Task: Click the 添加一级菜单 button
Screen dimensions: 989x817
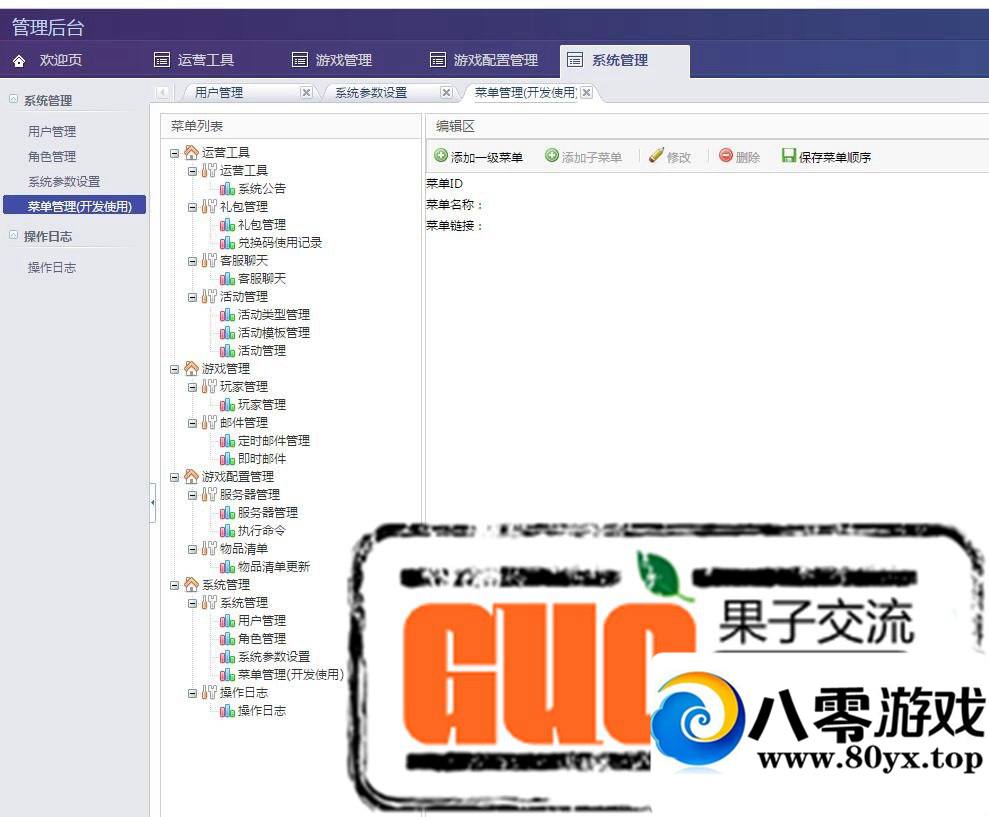Action: pos(479,156)
